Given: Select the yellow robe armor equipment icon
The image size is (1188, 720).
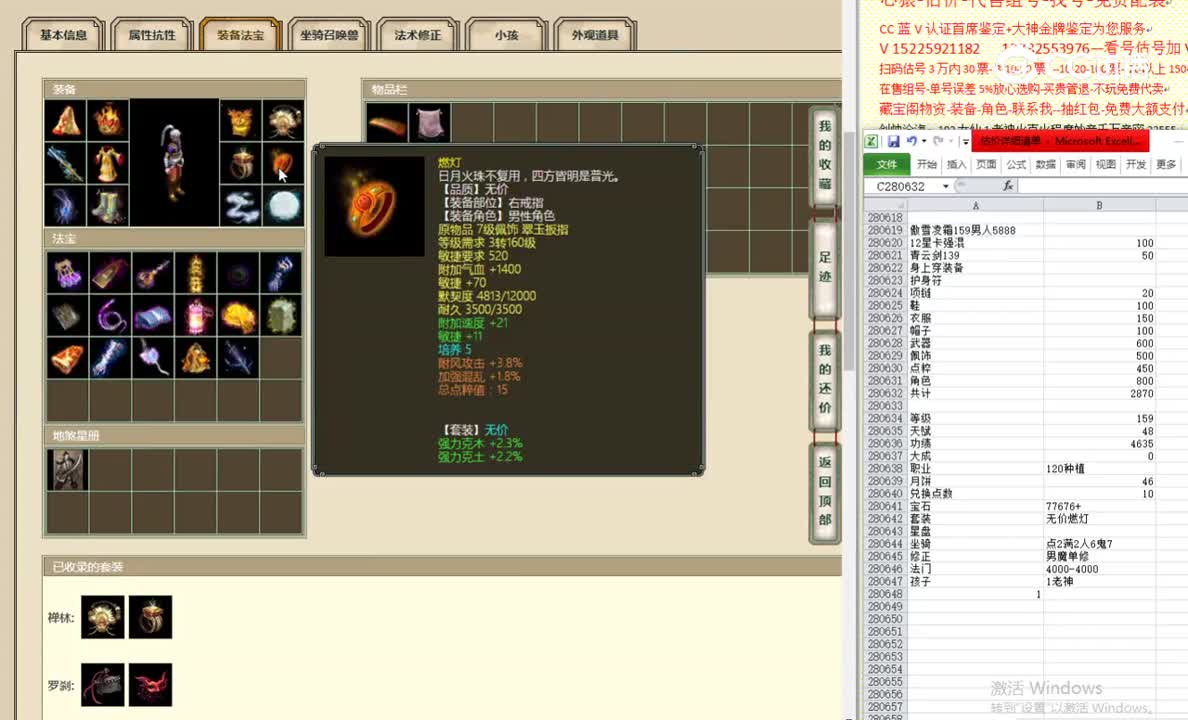Looking at the screenshot, I should (x=108, y=163).
